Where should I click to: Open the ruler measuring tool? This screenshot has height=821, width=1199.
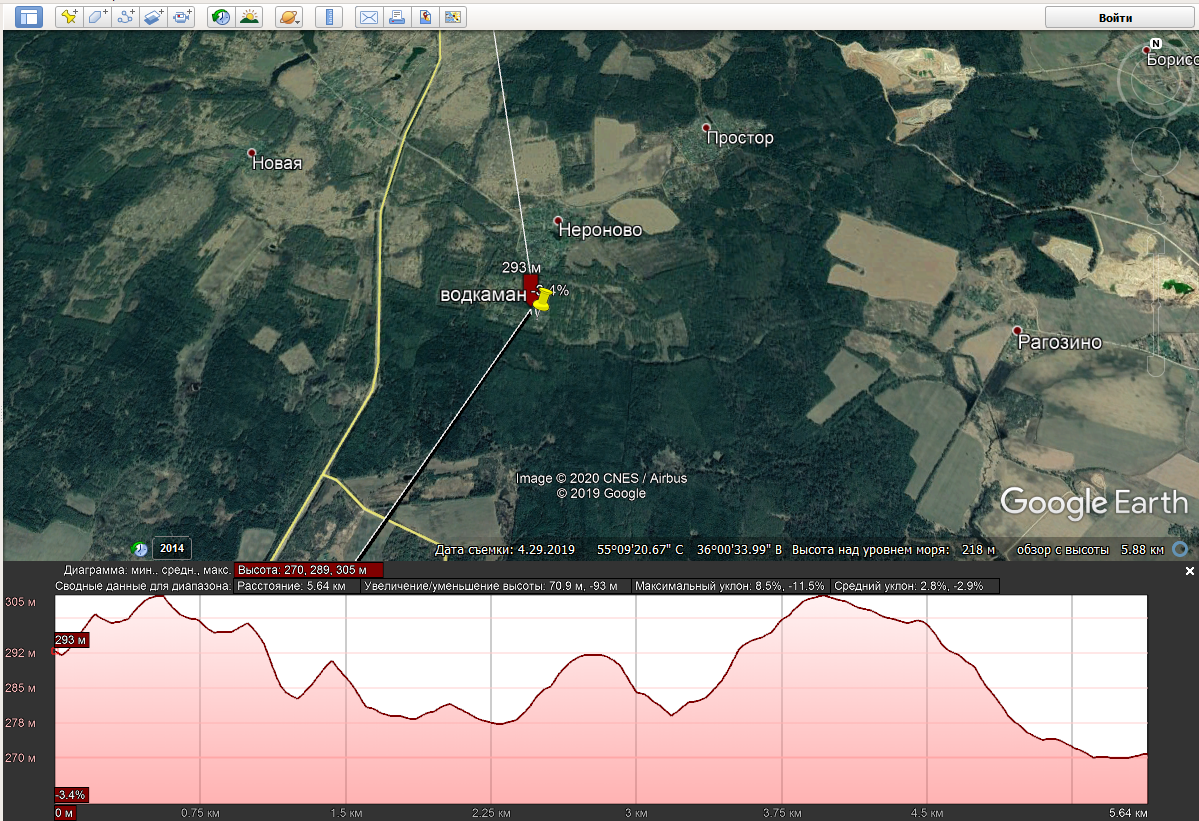(330, 17)
